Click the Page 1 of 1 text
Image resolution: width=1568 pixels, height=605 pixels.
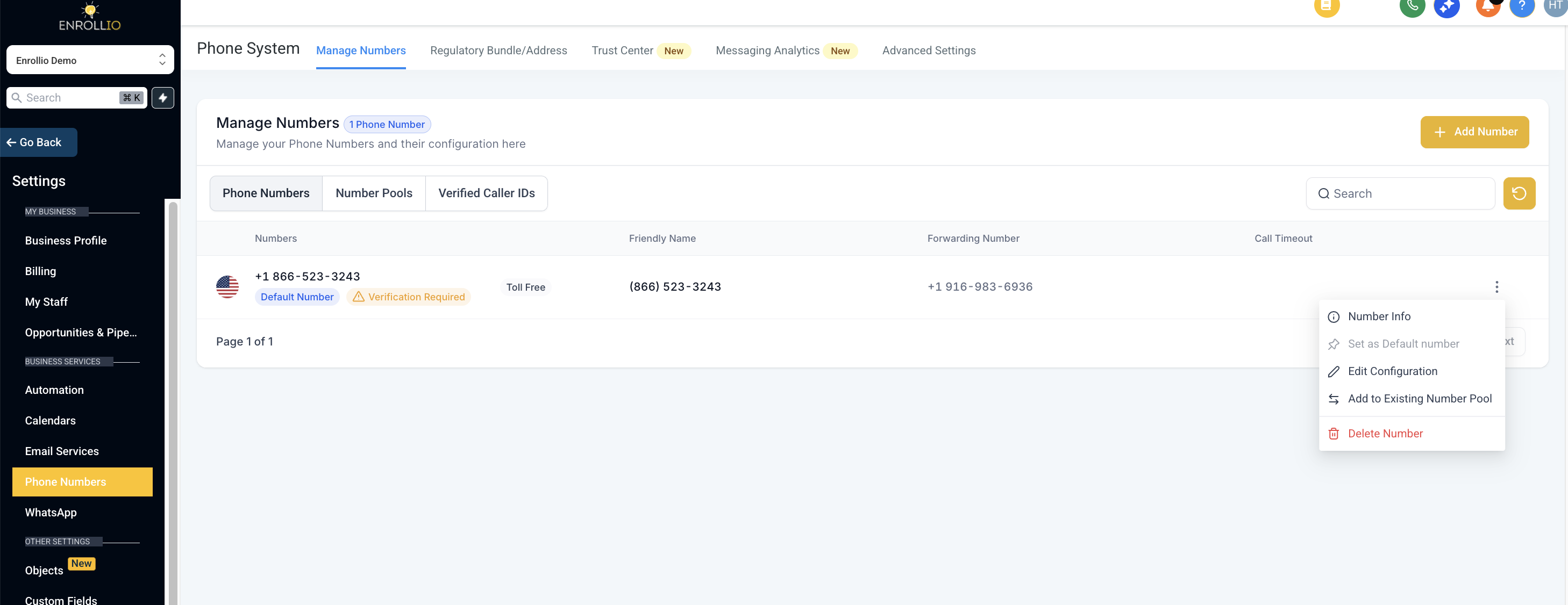point(244,342)
